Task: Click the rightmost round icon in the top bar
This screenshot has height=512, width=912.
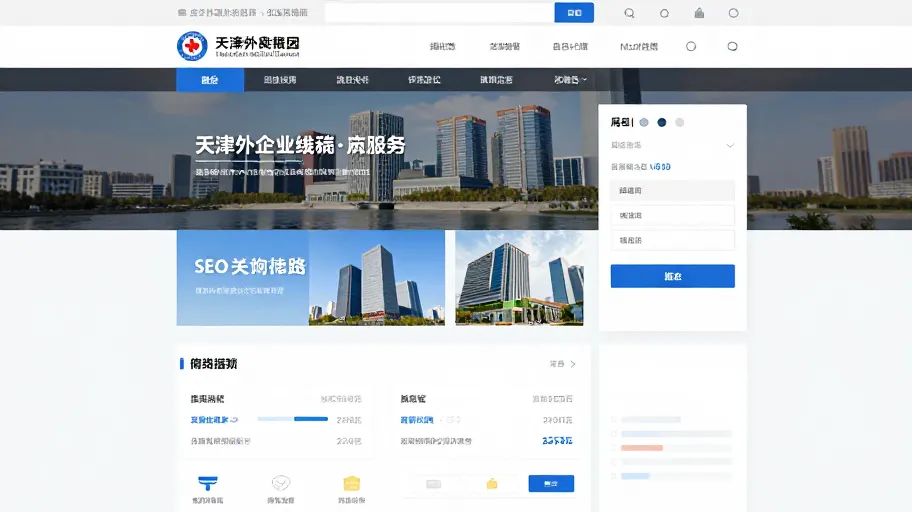Action: coord(733,13)
